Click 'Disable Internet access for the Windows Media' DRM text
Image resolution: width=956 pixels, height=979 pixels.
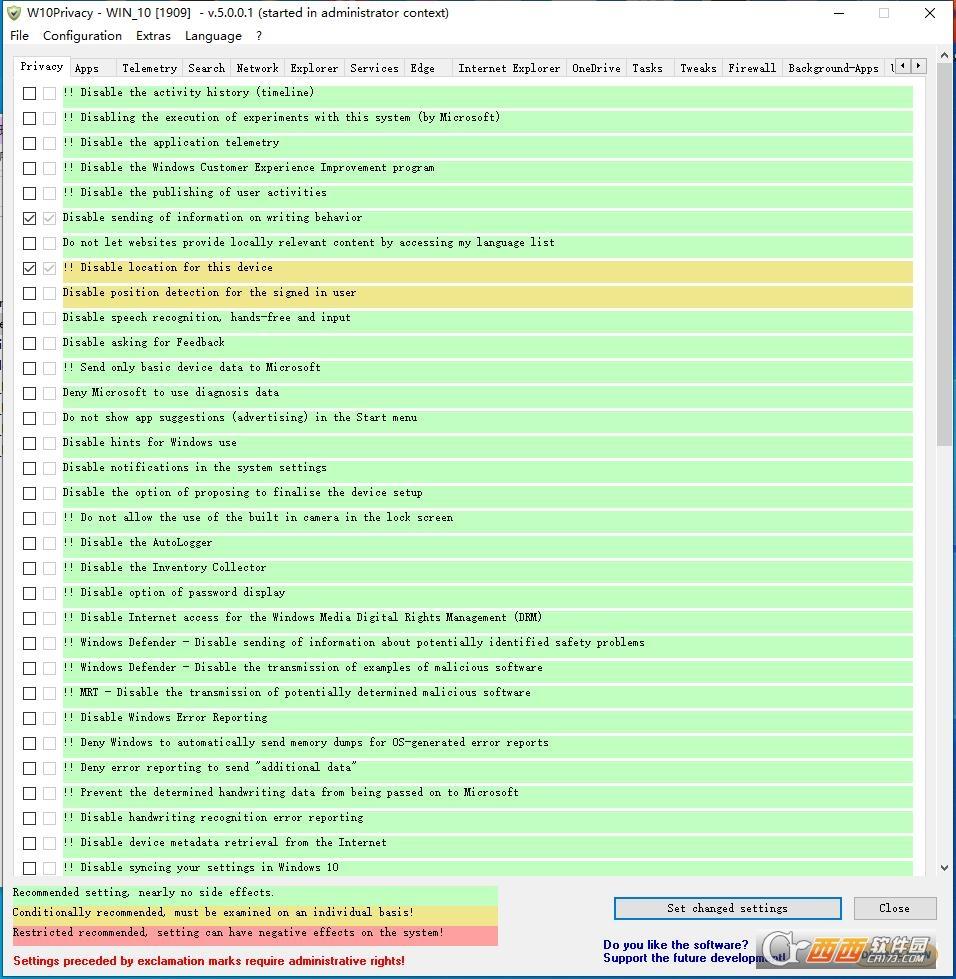(x=302, y=617)
